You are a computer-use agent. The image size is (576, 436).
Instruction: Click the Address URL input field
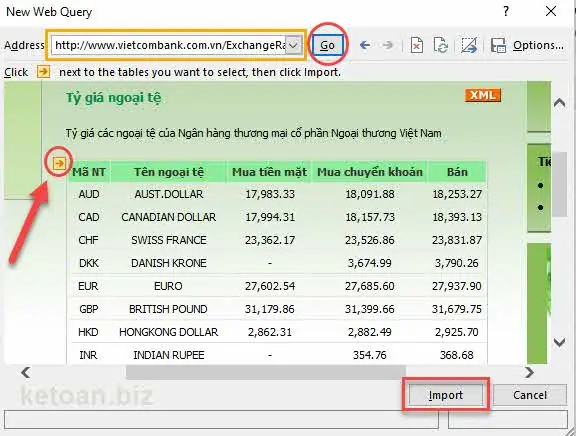coord(169,45)
